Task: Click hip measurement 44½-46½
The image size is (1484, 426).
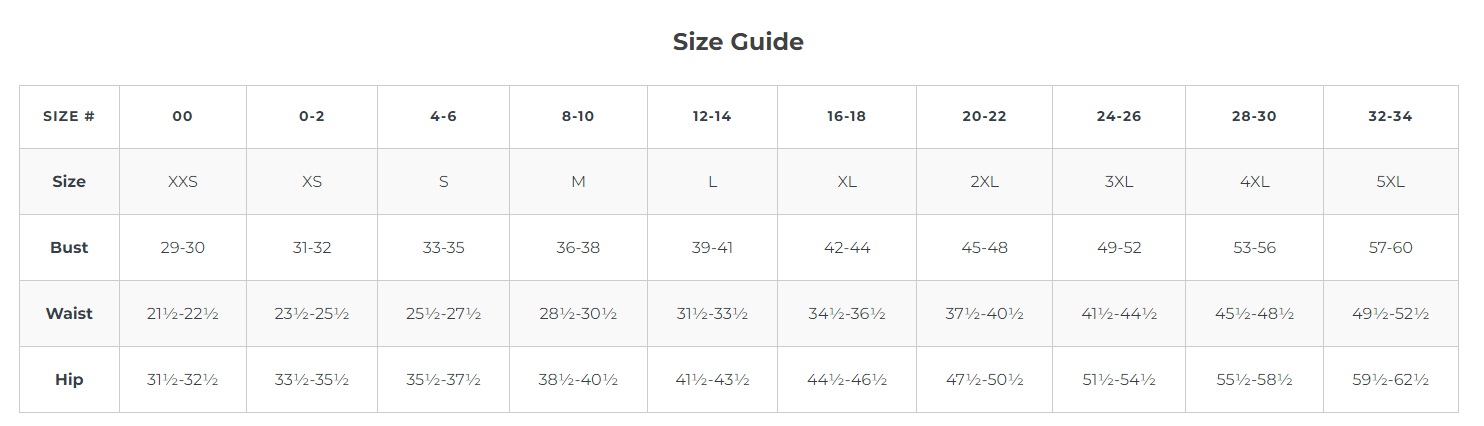Action: tap(846, 380)
